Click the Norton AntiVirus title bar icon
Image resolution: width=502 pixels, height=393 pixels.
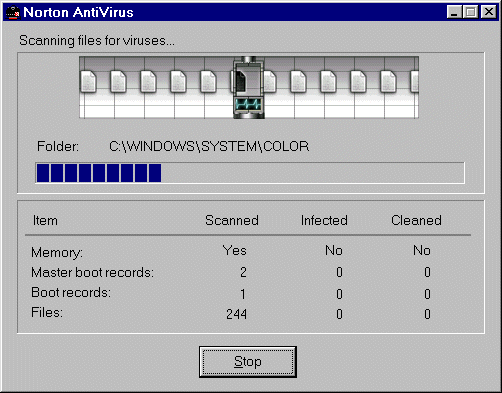pos(13,13)
